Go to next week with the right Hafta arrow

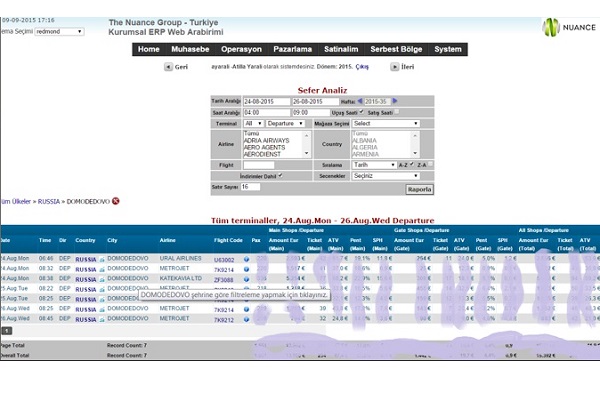click(395, 101)
